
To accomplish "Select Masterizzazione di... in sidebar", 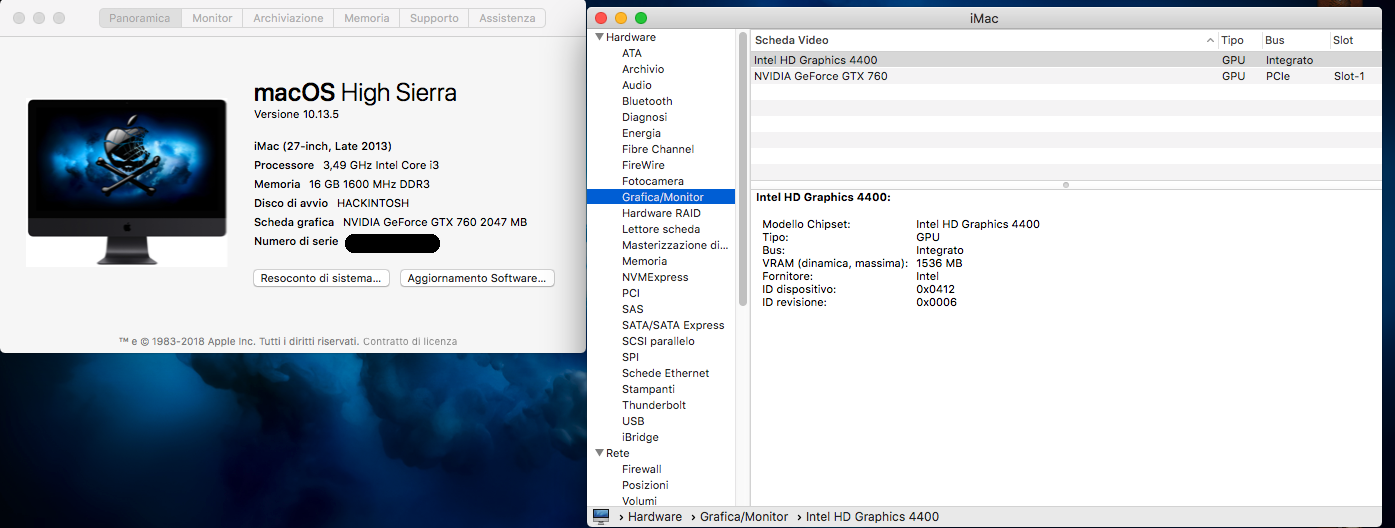I will [675, 245].
